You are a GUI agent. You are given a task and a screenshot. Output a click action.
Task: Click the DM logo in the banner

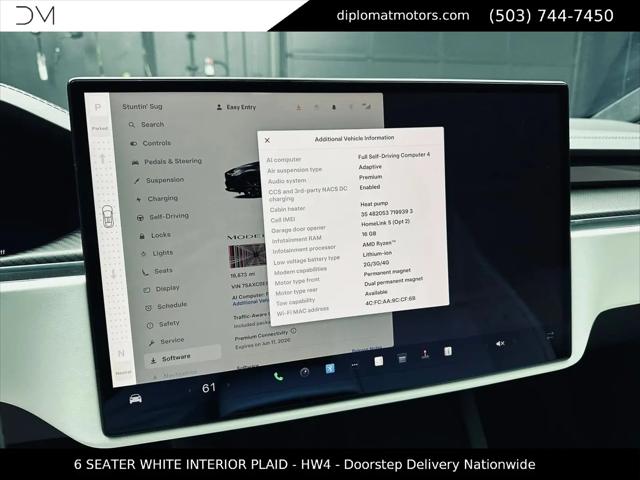pos(35,15)
